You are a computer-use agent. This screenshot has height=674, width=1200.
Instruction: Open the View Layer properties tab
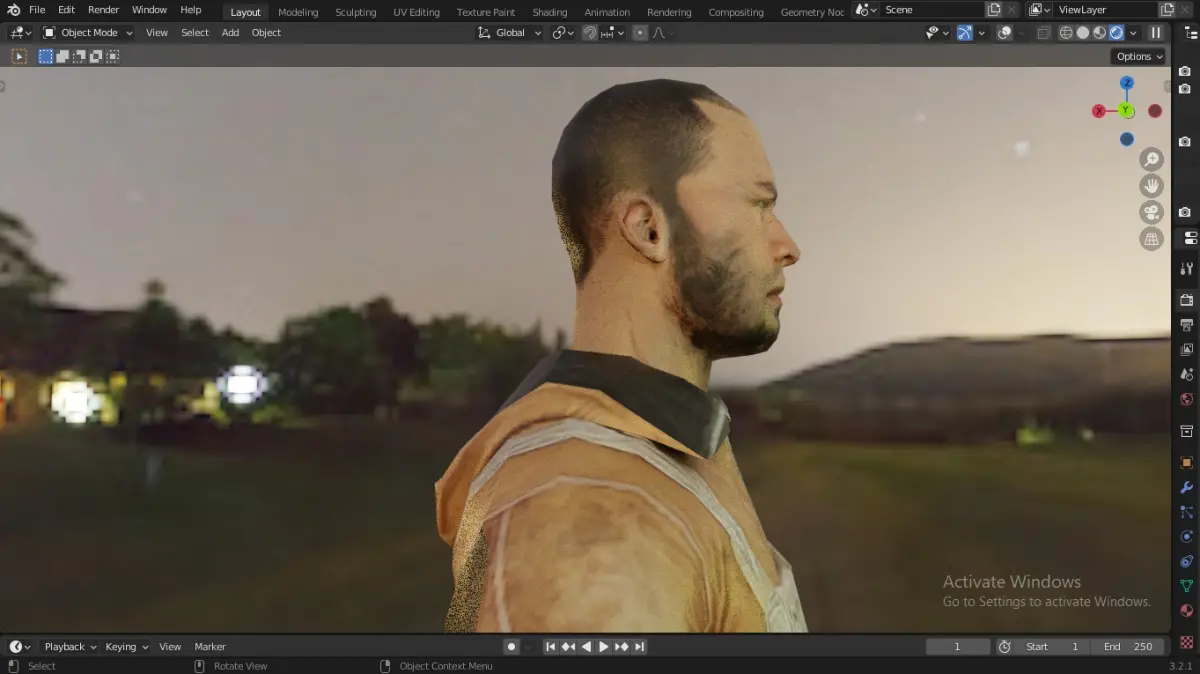coord(1187,350)
